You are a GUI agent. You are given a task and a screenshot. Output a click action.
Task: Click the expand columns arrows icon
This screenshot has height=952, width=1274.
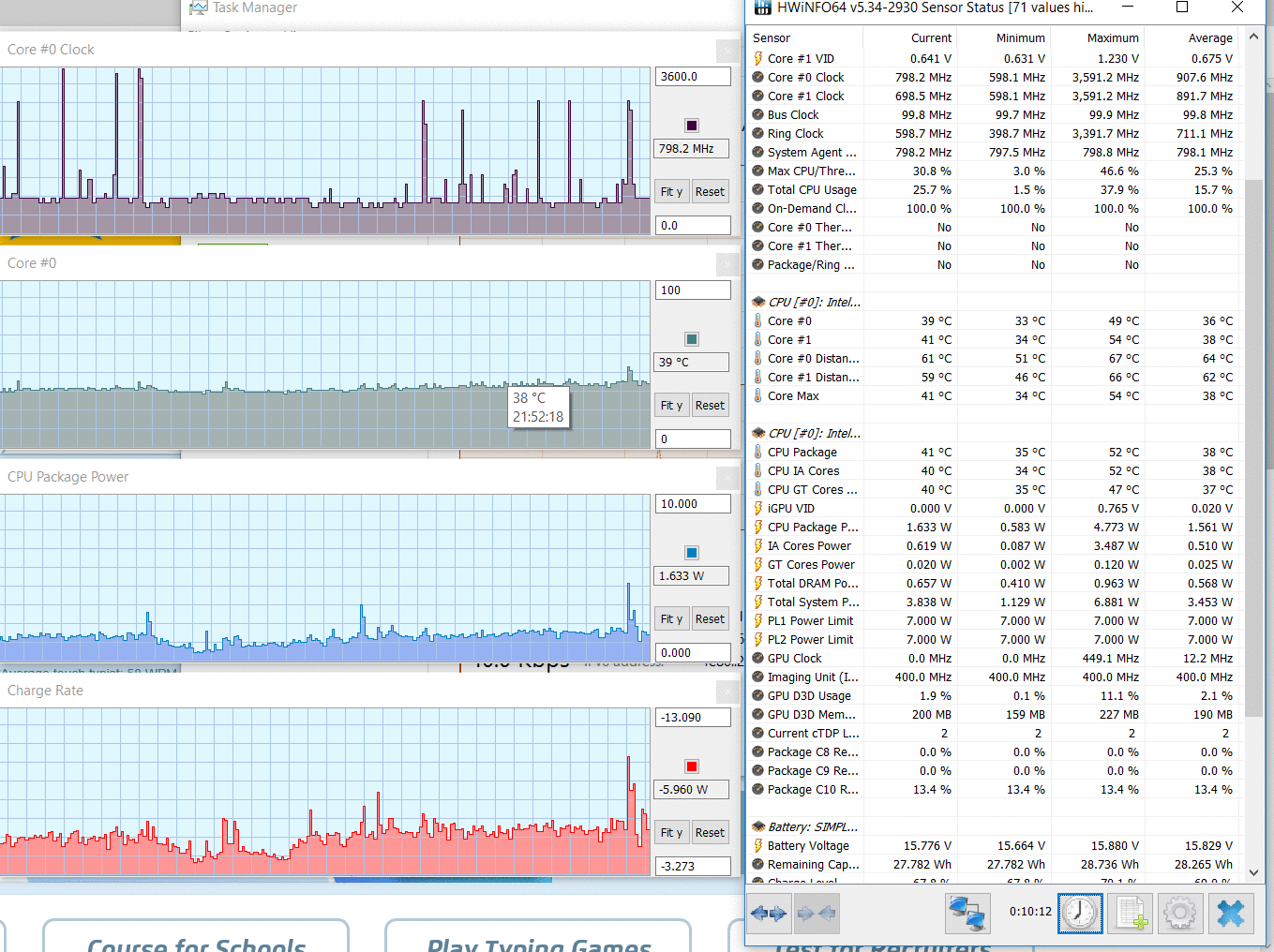tap(769, 913)
